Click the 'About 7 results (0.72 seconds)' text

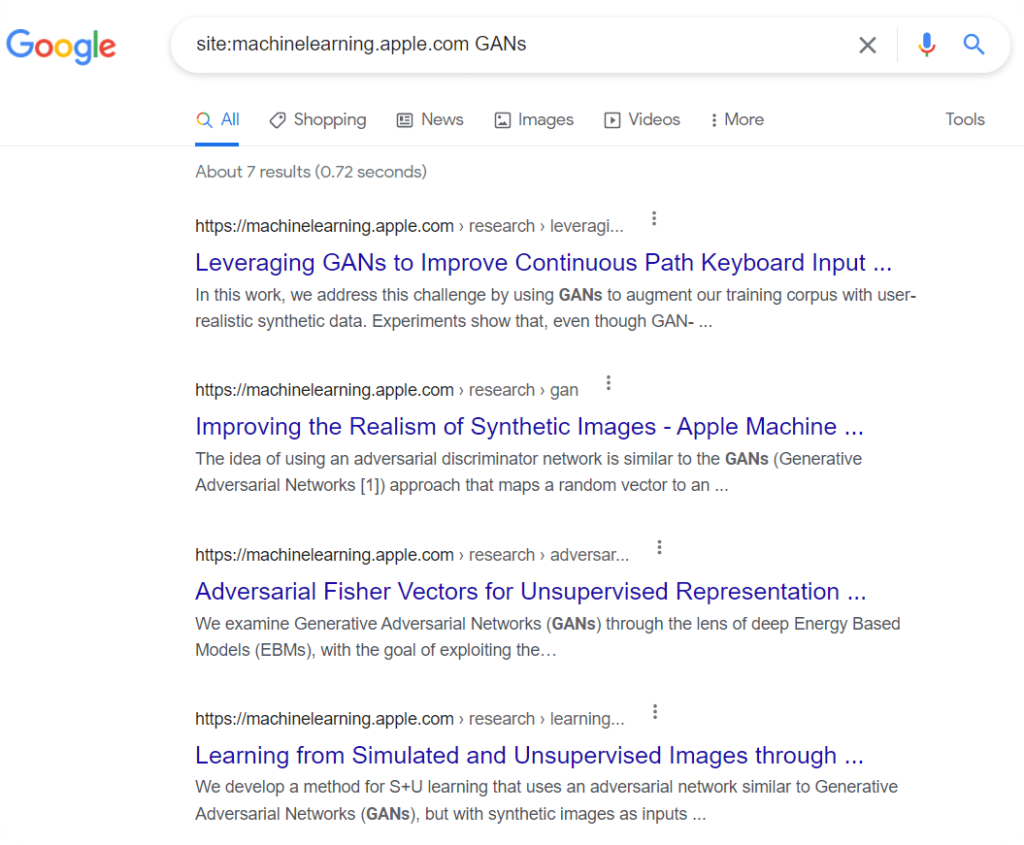coord(311,172)
